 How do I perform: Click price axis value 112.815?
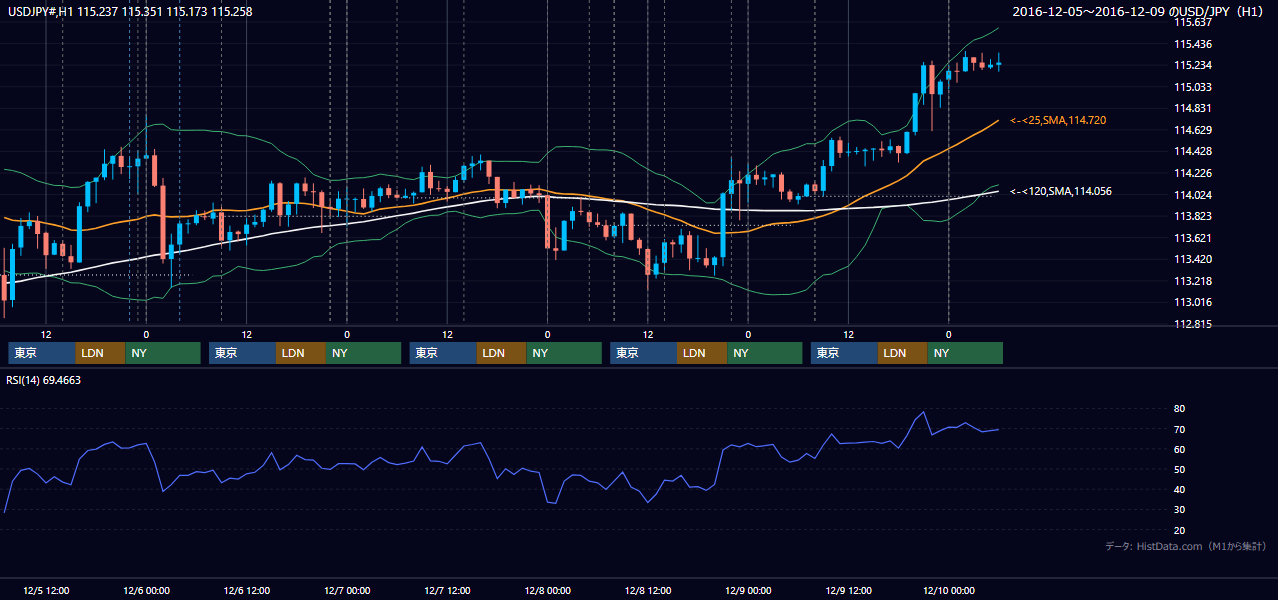point(1193,325)
